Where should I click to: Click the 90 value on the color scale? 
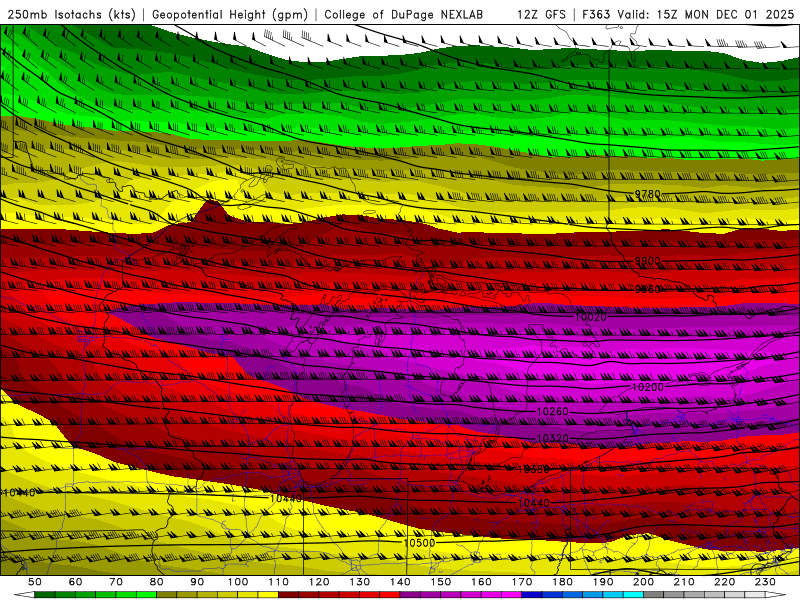(197, 582)
